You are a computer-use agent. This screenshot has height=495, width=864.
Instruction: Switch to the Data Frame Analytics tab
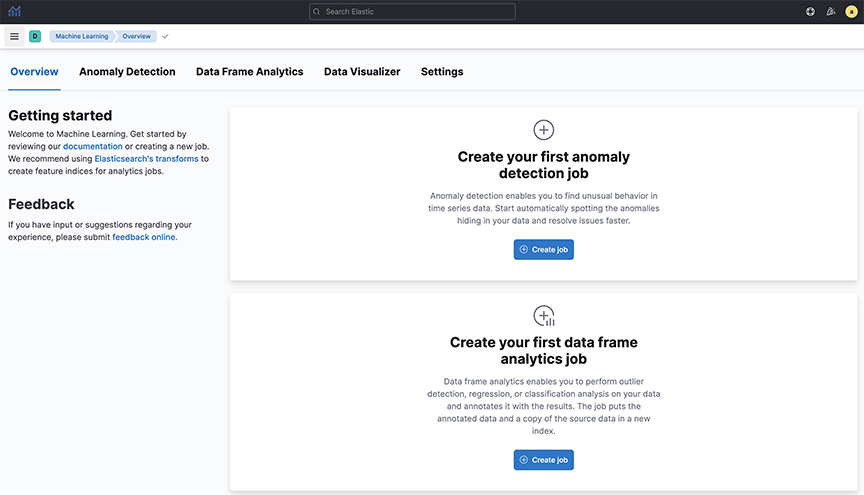(x=250, y=72)
